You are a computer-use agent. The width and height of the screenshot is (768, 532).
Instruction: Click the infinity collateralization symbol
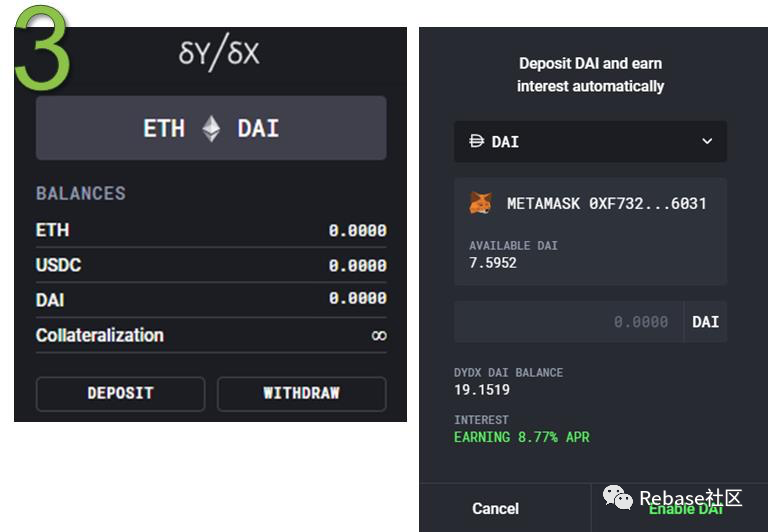[378, 336]
